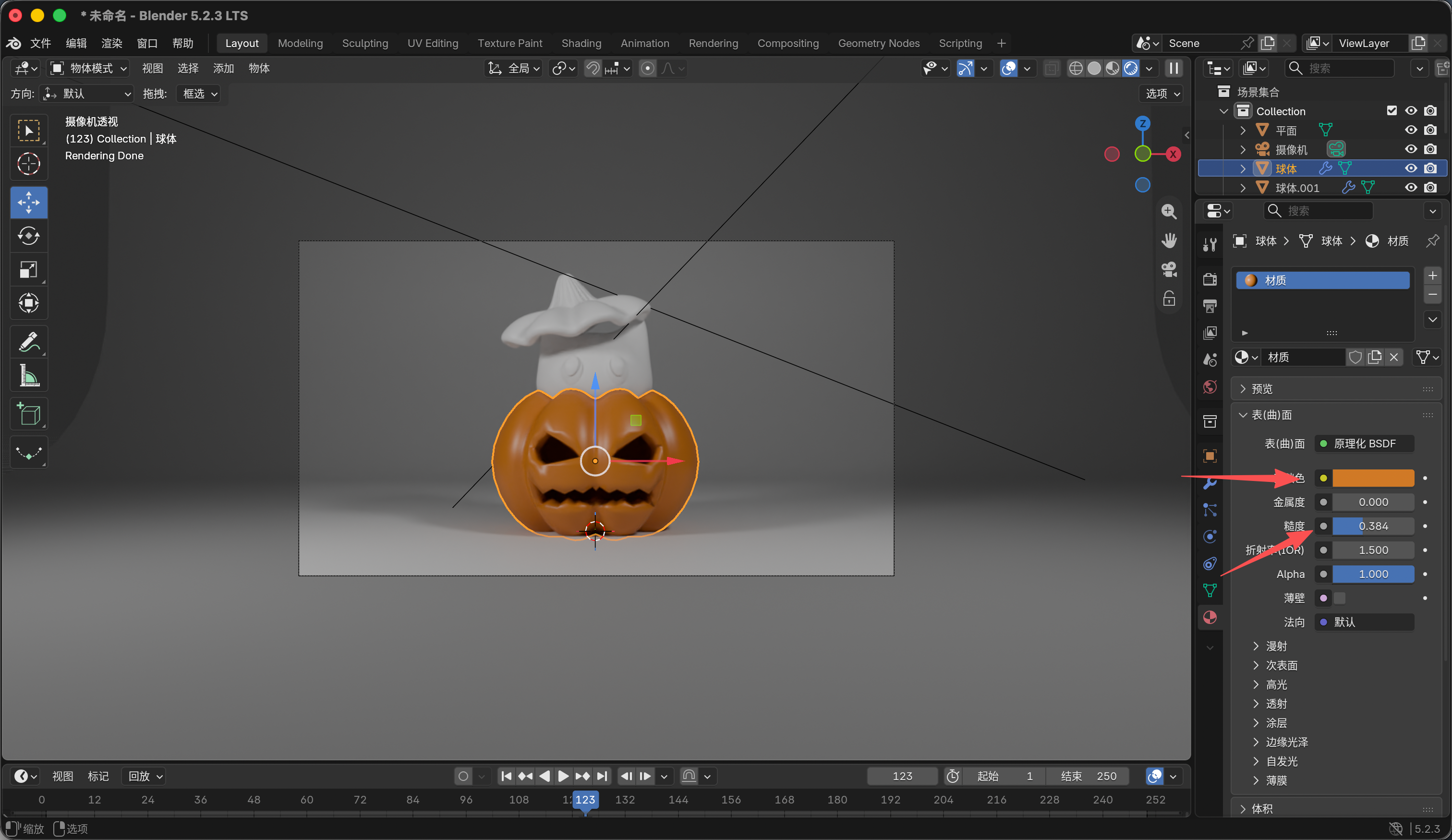Switch to the Shading workspace tab
Screen dimensions: 1452x840
(x=581, y=43)
